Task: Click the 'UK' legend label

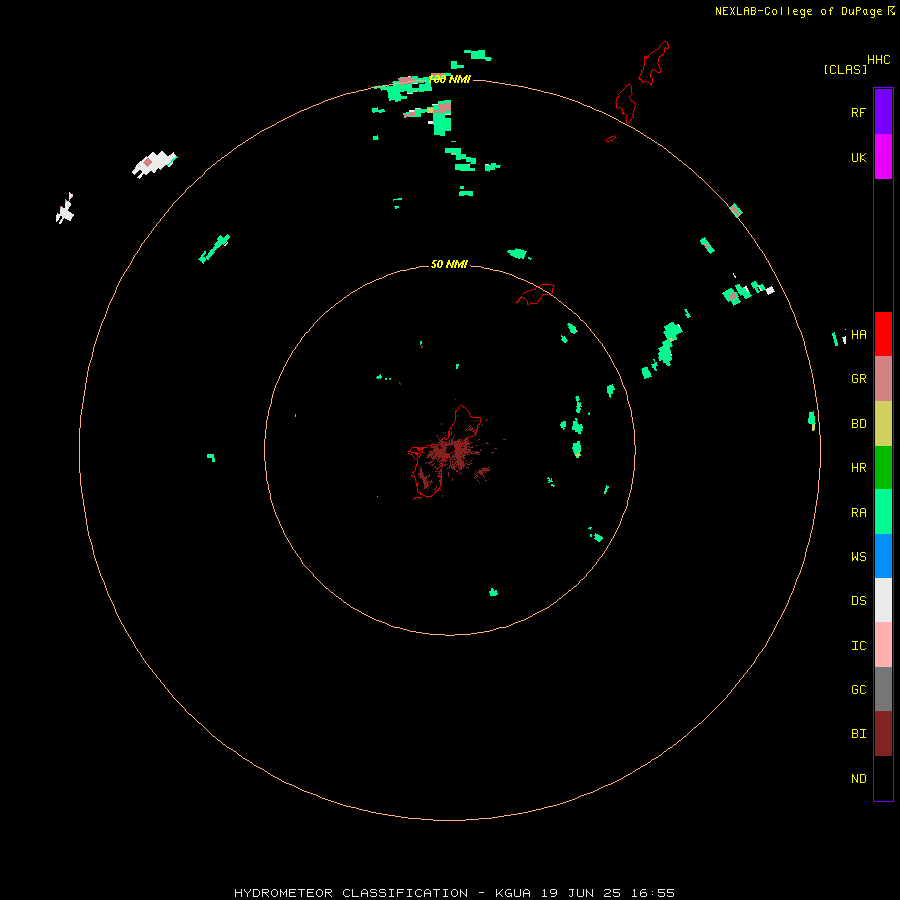Action: [858, 157]
